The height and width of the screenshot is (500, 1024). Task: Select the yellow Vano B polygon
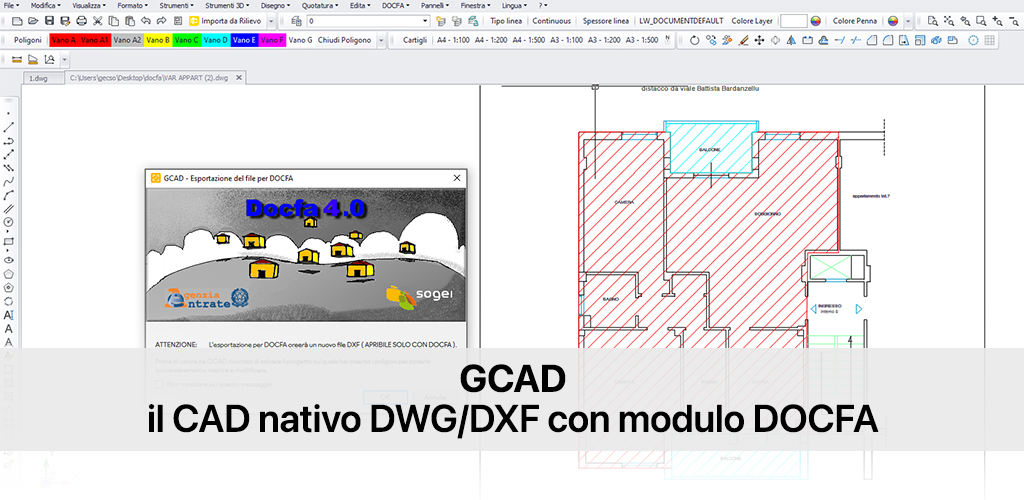click(159, 40)
